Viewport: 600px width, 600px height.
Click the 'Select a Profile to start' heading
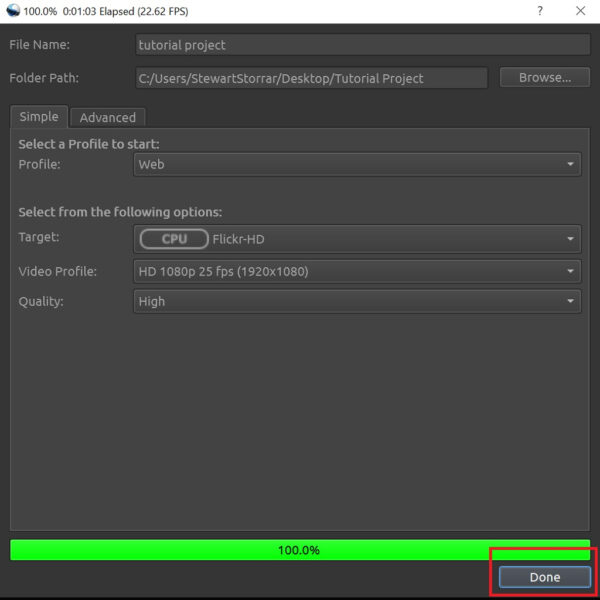89,145
